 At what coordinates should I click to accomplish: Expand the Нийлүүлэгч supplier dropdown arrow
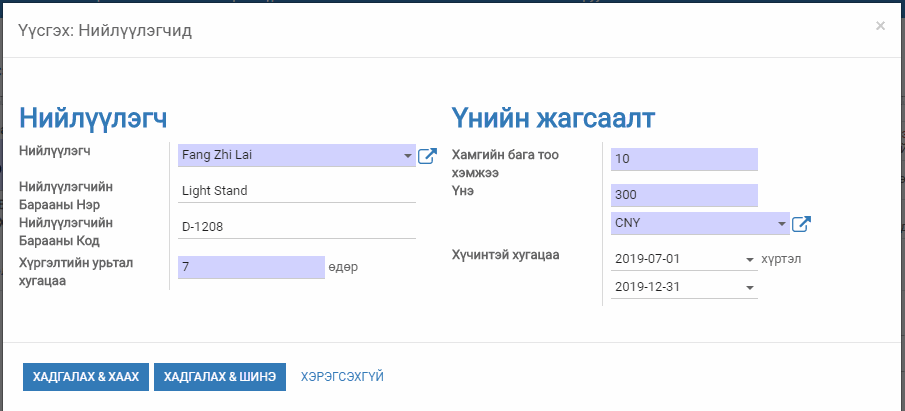click(408, 156)
